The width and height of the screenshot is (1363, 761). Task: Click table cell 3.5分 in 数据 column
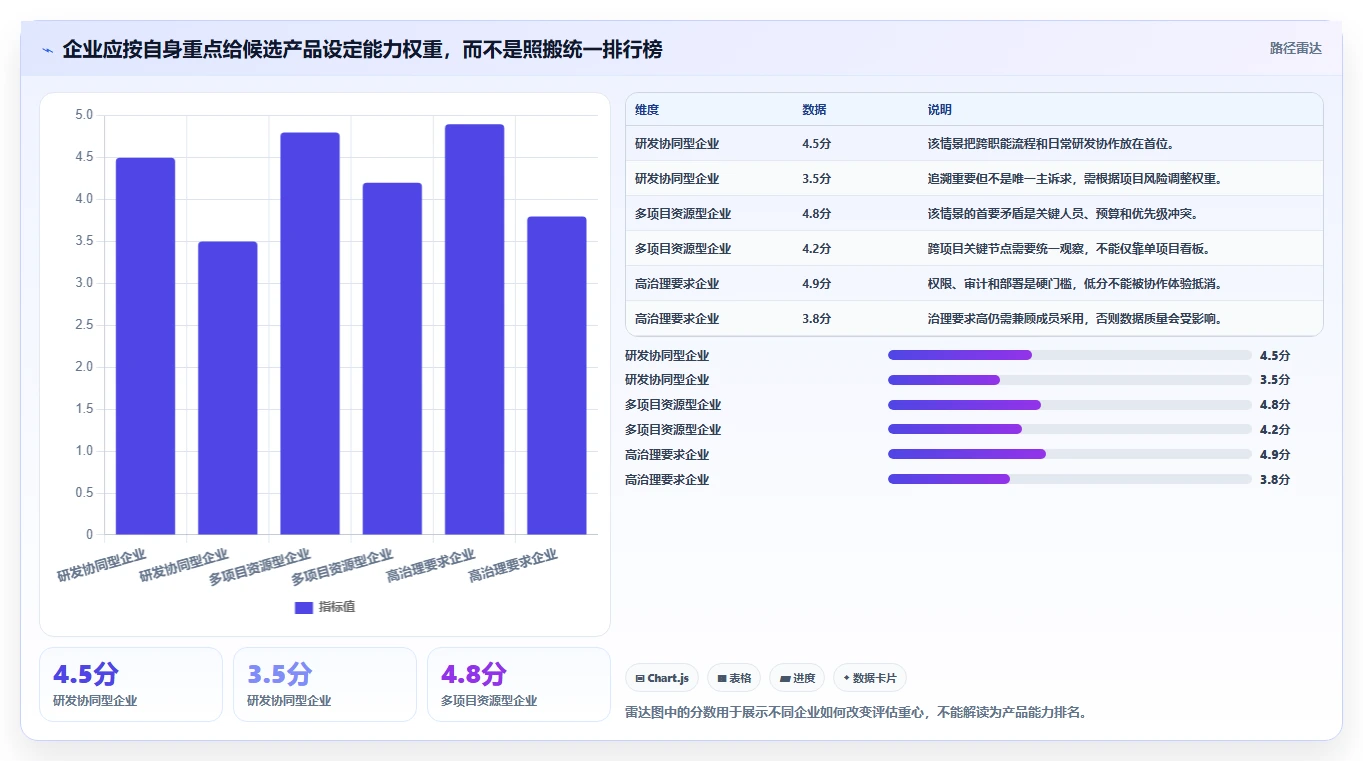click(817, 179)
